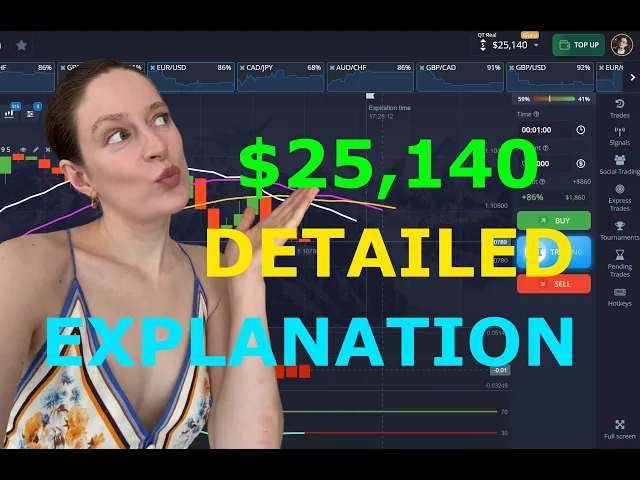640x480 pixels.
Task: Open the Trades history icon
Action: pyautogui.click(x=620, y=104)
